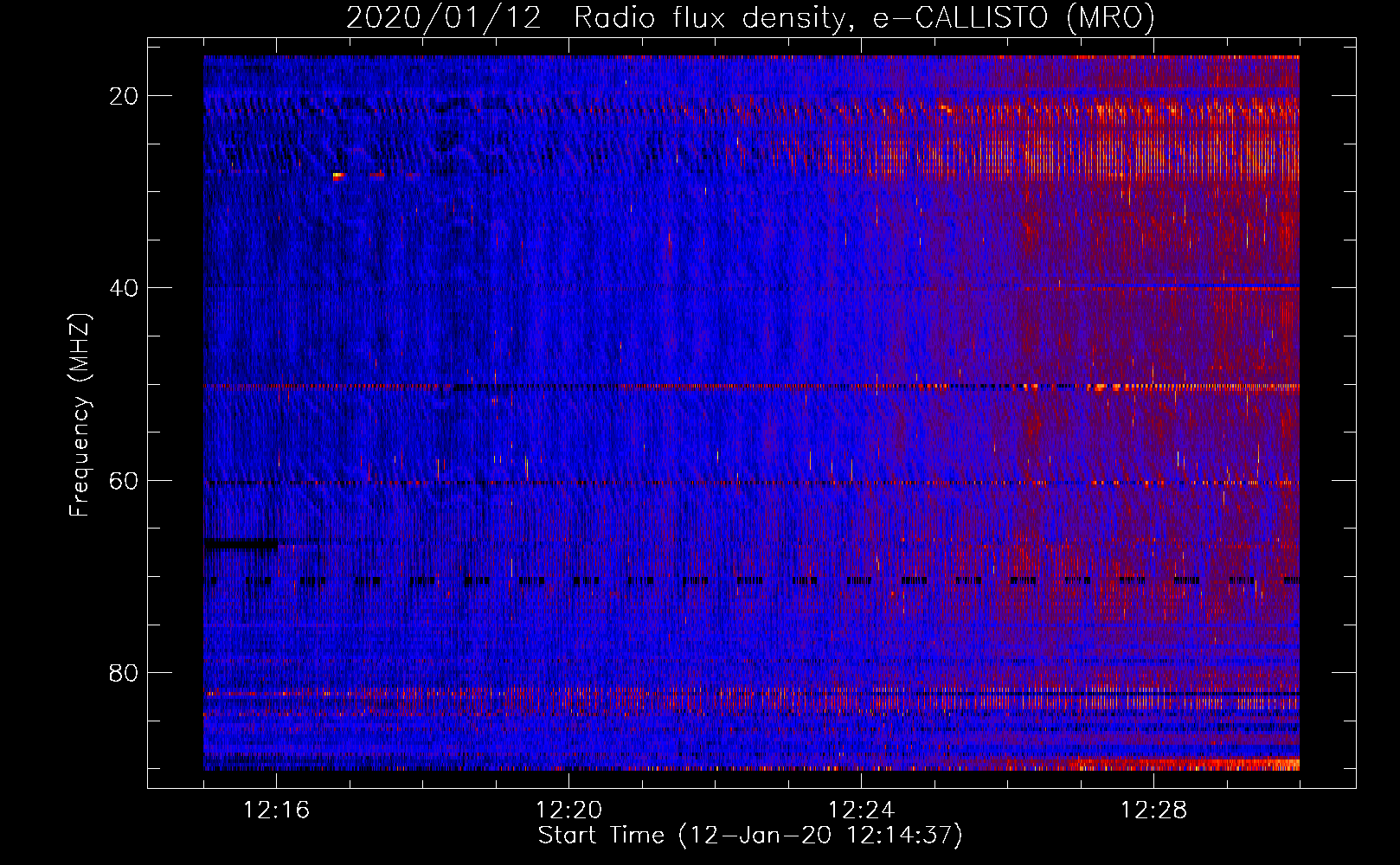This screenshot has height=865, width=1400.
Task: Click the horizontal interference line at 50 MHz
Action: 692,387
